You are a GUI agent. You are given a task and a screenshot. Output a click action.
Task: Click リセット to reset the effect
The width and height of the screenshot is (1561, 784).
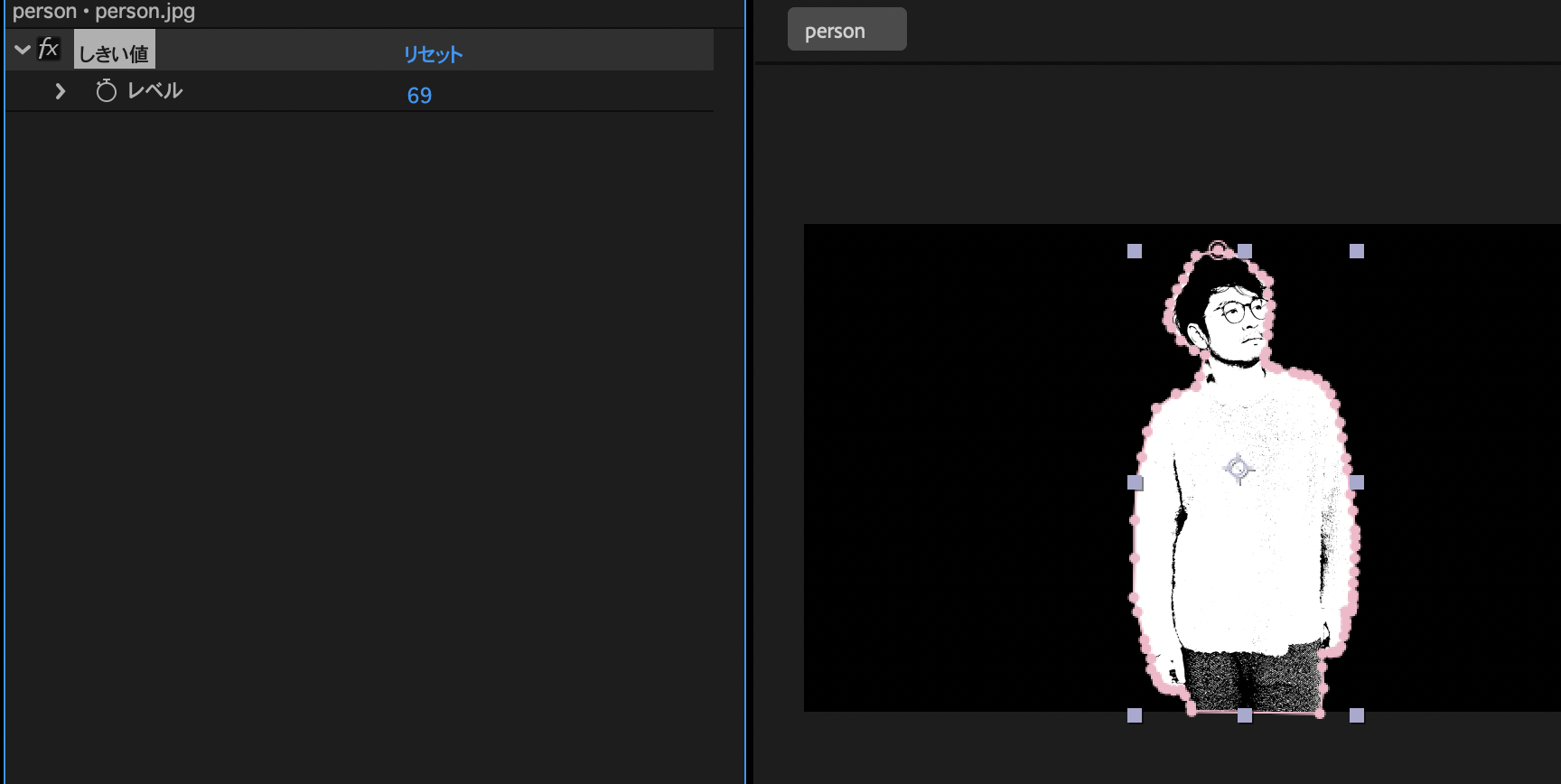[433, 54]
